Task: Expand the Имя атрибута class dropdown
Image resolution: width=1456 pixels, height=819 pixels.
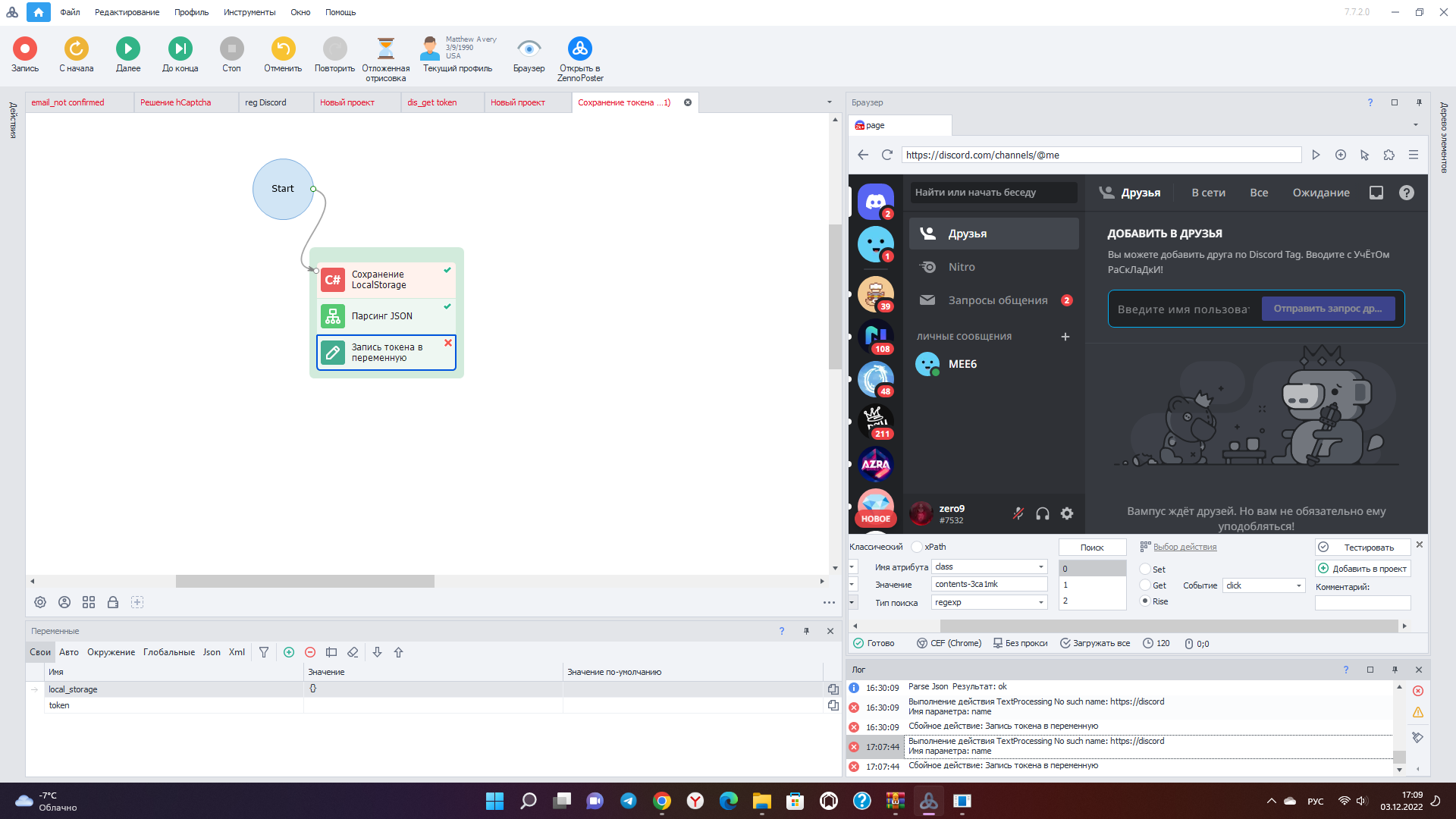Action: (x=1040, y=567)
